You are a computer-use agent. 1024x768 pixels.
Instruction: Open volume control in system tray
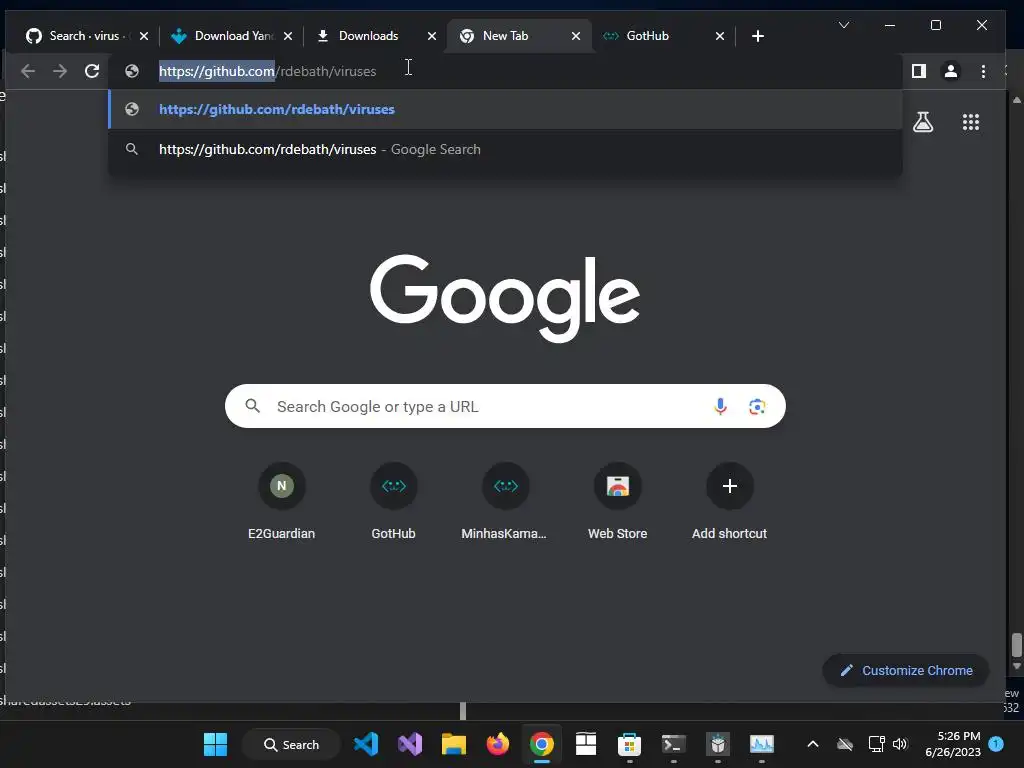pos(900,744)
